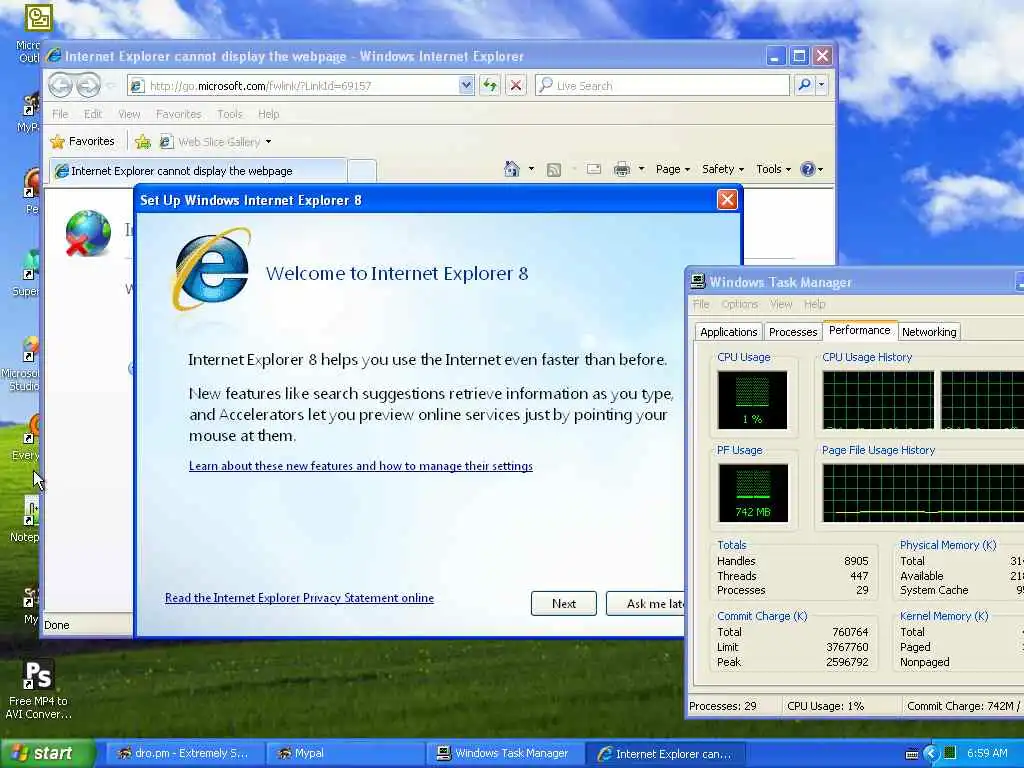Close the Set Up Internet Explorer 8 dialog
The width and height of the screenshot is (1024, 768).
(x=727, y=200)
